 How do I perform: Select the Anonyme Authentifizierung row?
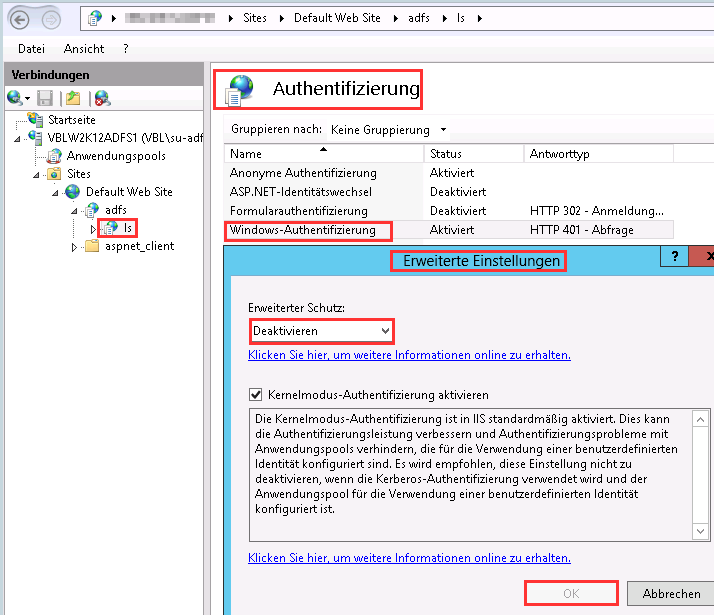303,173
